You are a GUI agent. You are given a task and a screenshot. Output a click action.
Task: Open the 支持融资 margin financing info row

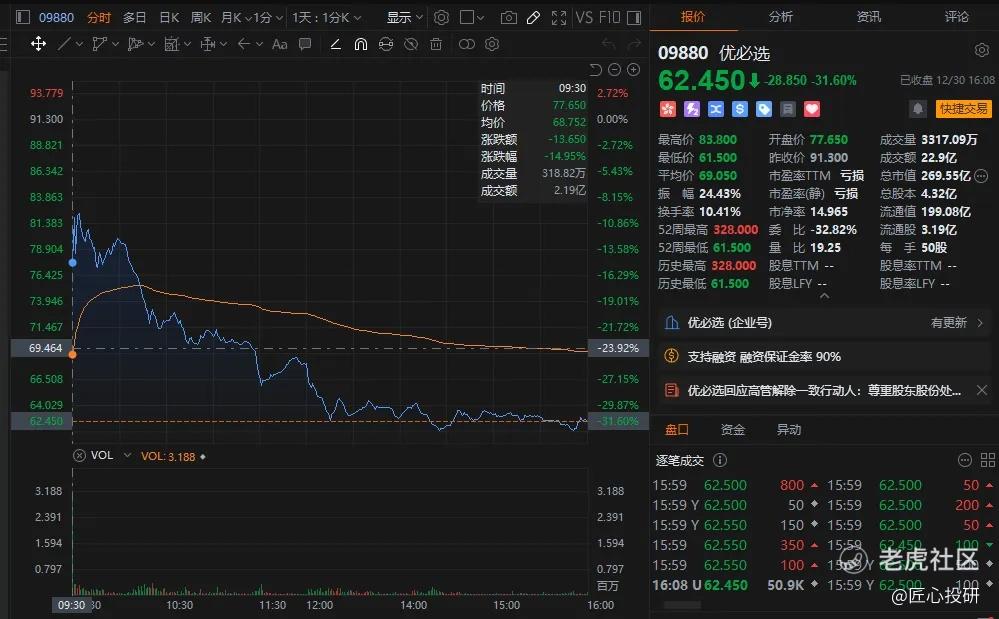pyautogui.click(x=824, y=357)
